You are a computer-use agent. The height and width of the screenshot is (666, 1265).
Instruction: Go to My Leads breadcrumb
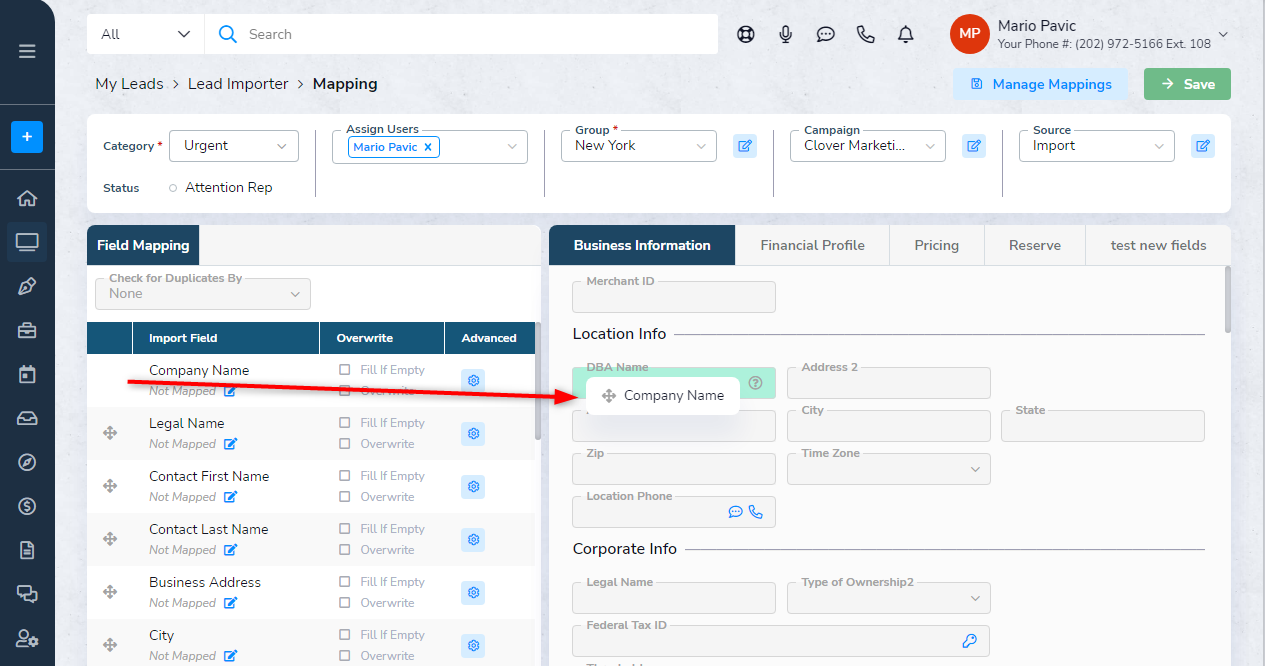click(129, 84)
